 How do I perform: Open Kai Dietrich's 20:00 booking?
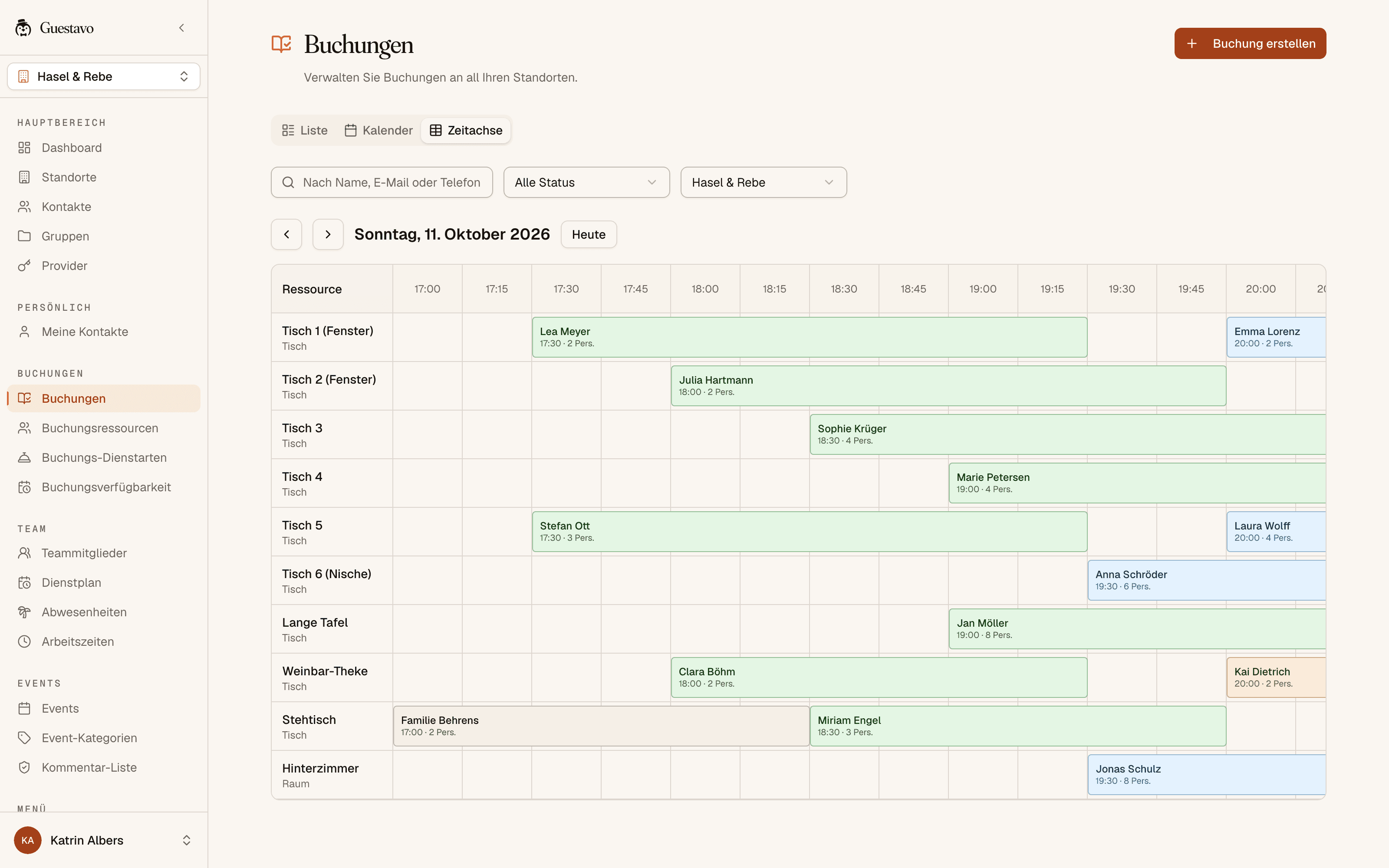click(1276, 677)
